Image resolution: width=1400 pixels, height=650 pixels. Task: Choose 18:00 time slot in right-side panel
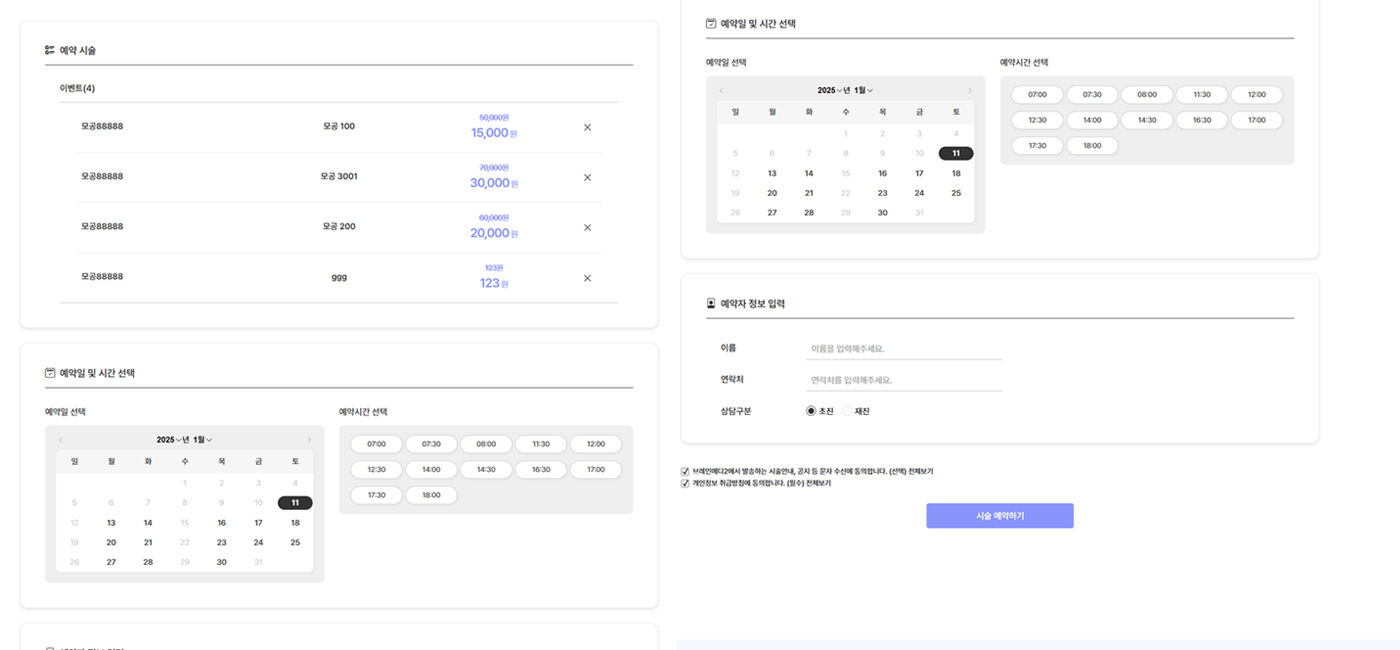click(x=1092, y=146)
